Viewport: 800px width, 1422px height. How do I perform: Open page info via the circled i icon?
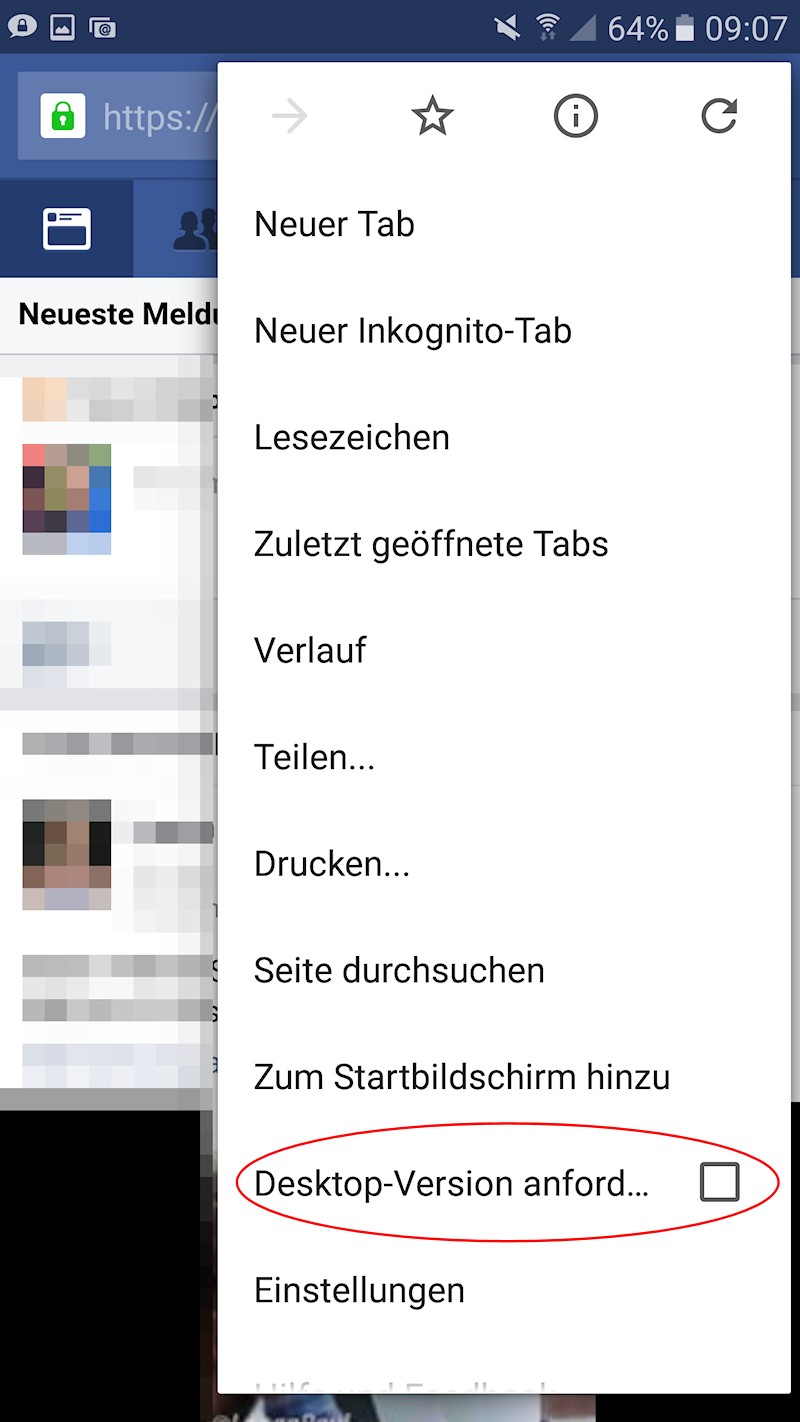tap(575, 117)
